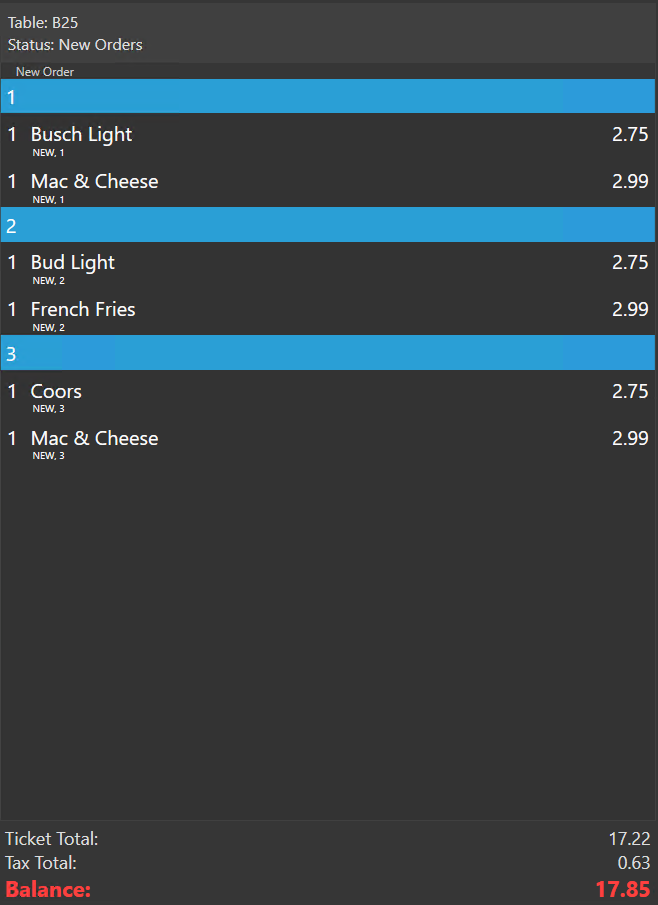Click the Status: New Orders text
The height and width of the screenshot is (905, 658).
click(75, 45)
